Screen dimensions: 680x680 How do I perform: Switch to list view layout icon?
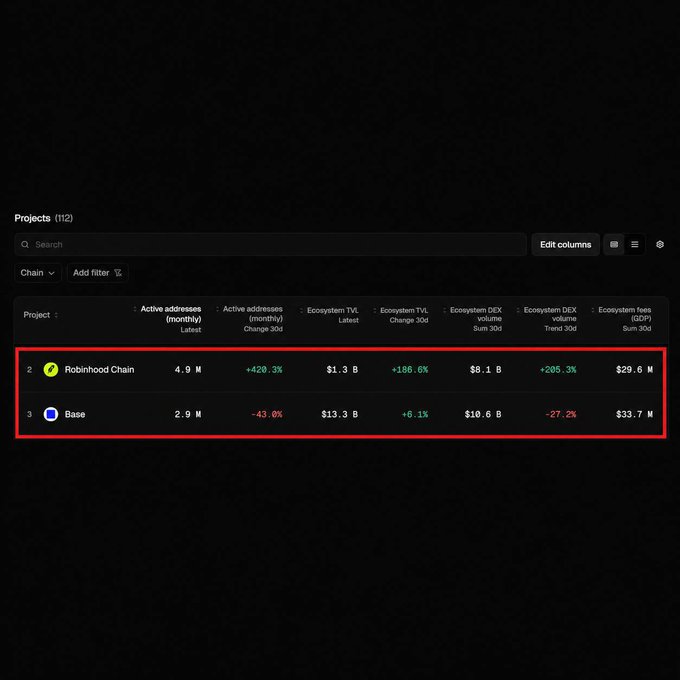pos(634,245)
